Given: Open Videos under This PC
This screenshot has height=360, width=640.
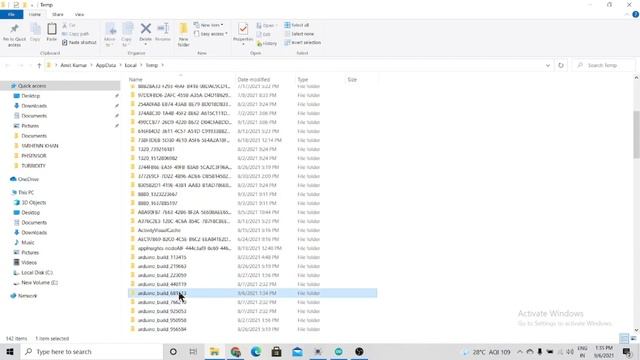Looking at the screenshot, I should [29, 262].
